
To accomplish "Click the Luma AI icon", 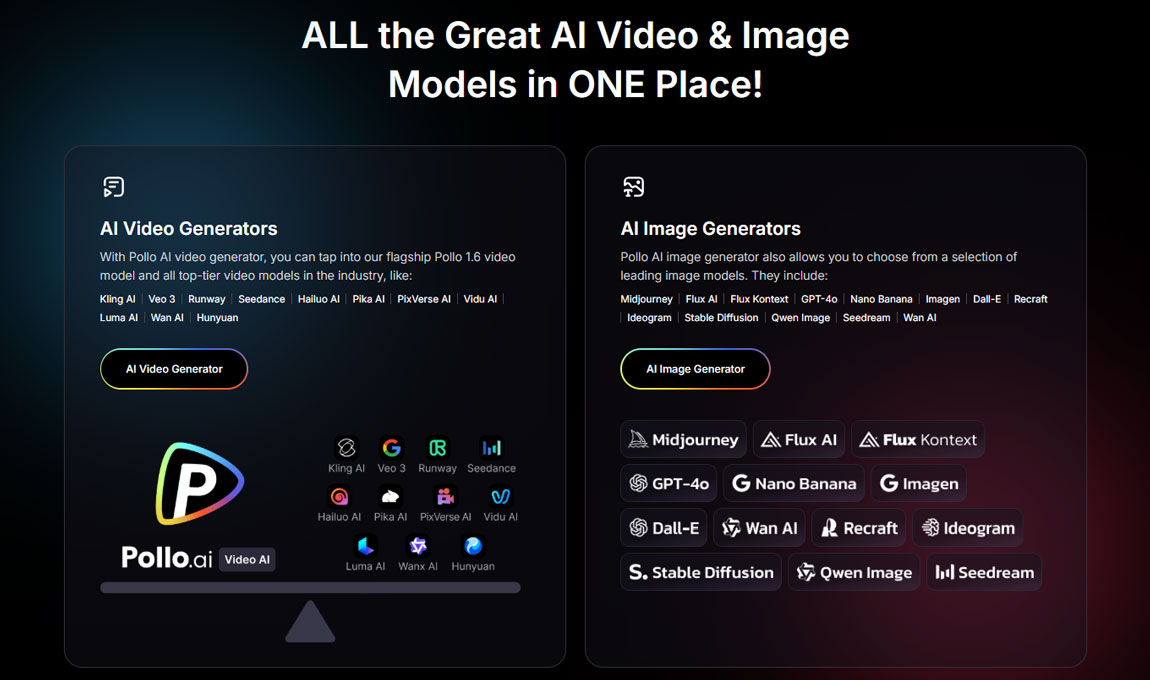I will click(x=365, y=546).
